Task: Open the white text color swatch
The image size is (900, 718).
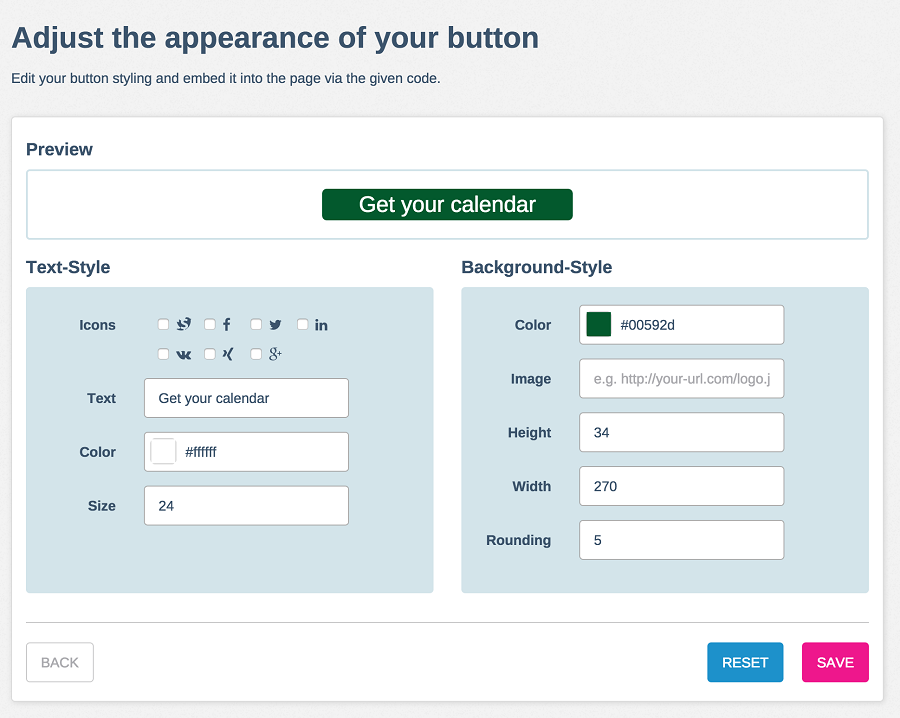Action: [163, 452]
